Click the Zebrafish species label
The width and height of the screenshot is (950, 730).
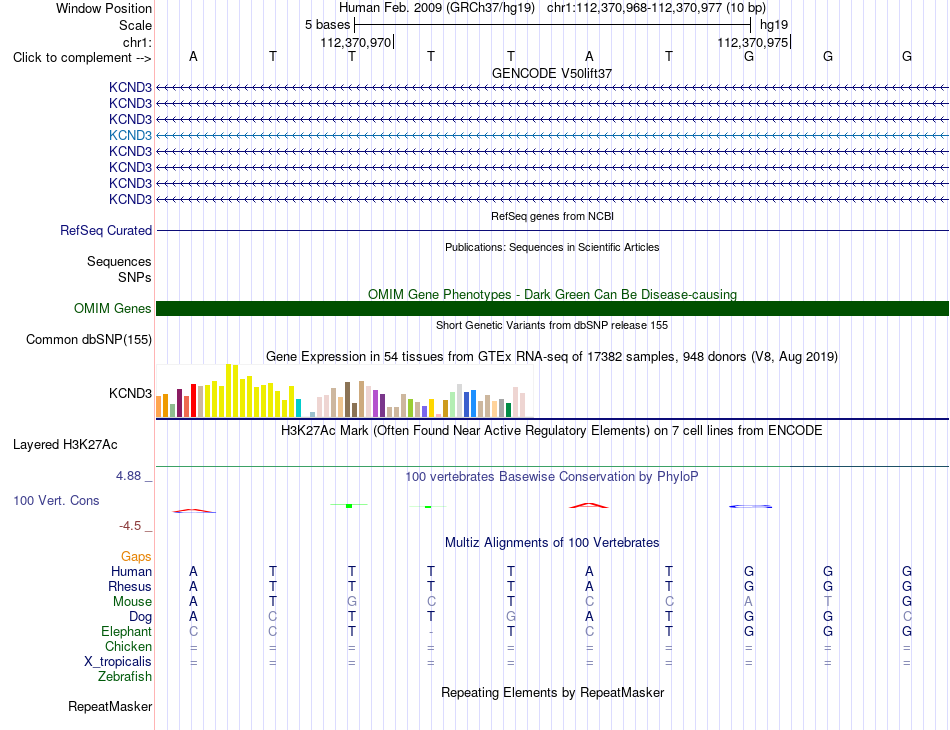(x=125, y=677)
